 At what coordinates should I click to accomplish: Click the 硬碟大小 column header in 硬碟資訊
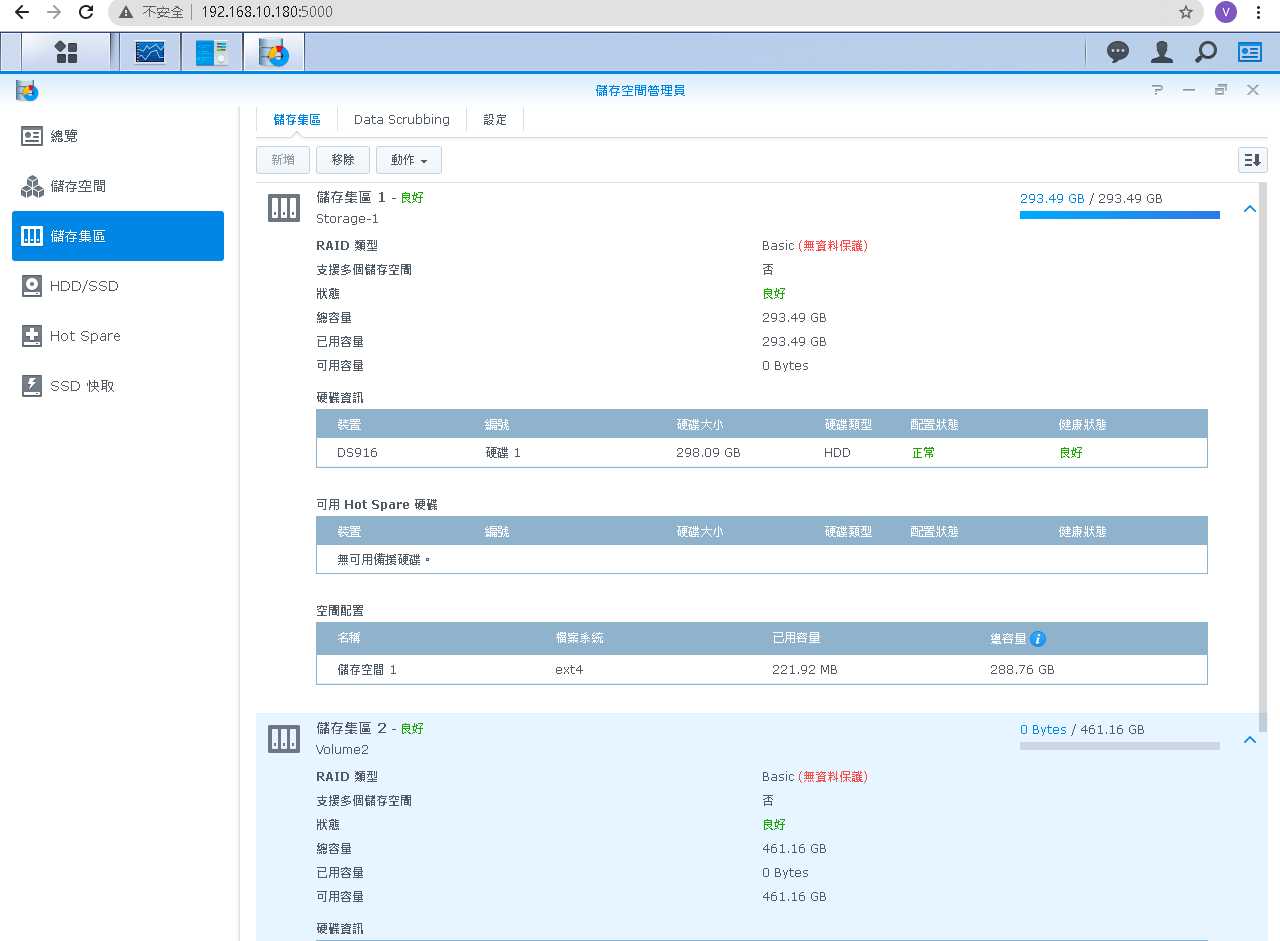point(700,425)
